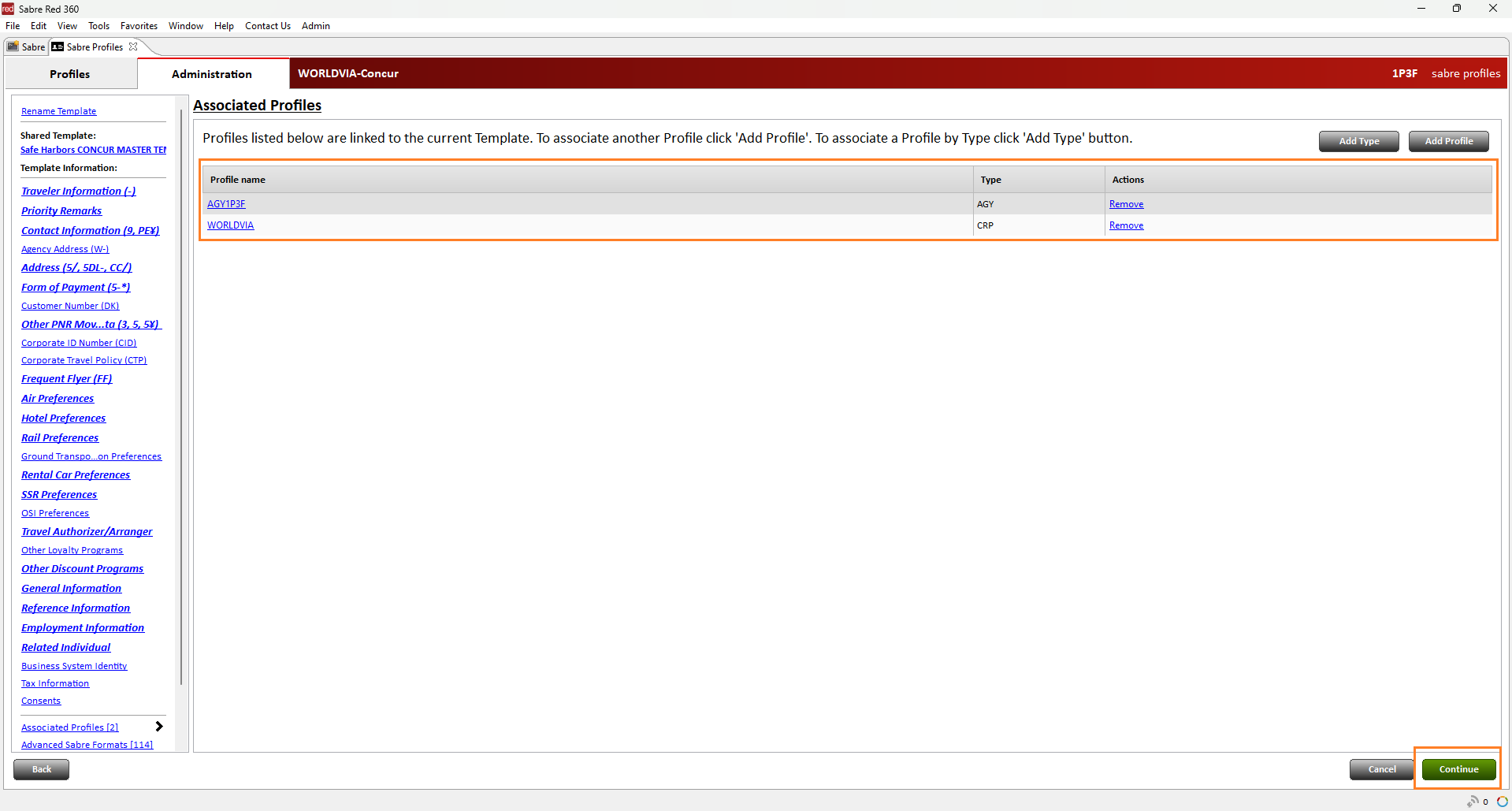The width and height of the screenshot is (1512, 811).
Task: Open Advanced Sabre Formats [114] link
Action: (x=87, y=745)
